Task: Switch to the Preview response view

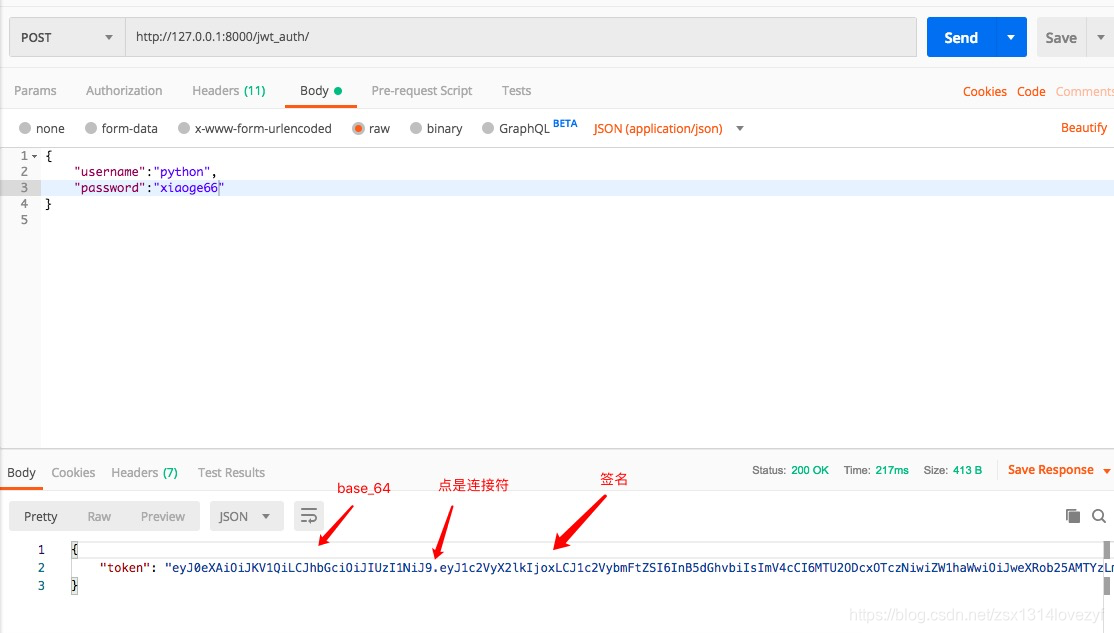Action: tap(163, 515)
